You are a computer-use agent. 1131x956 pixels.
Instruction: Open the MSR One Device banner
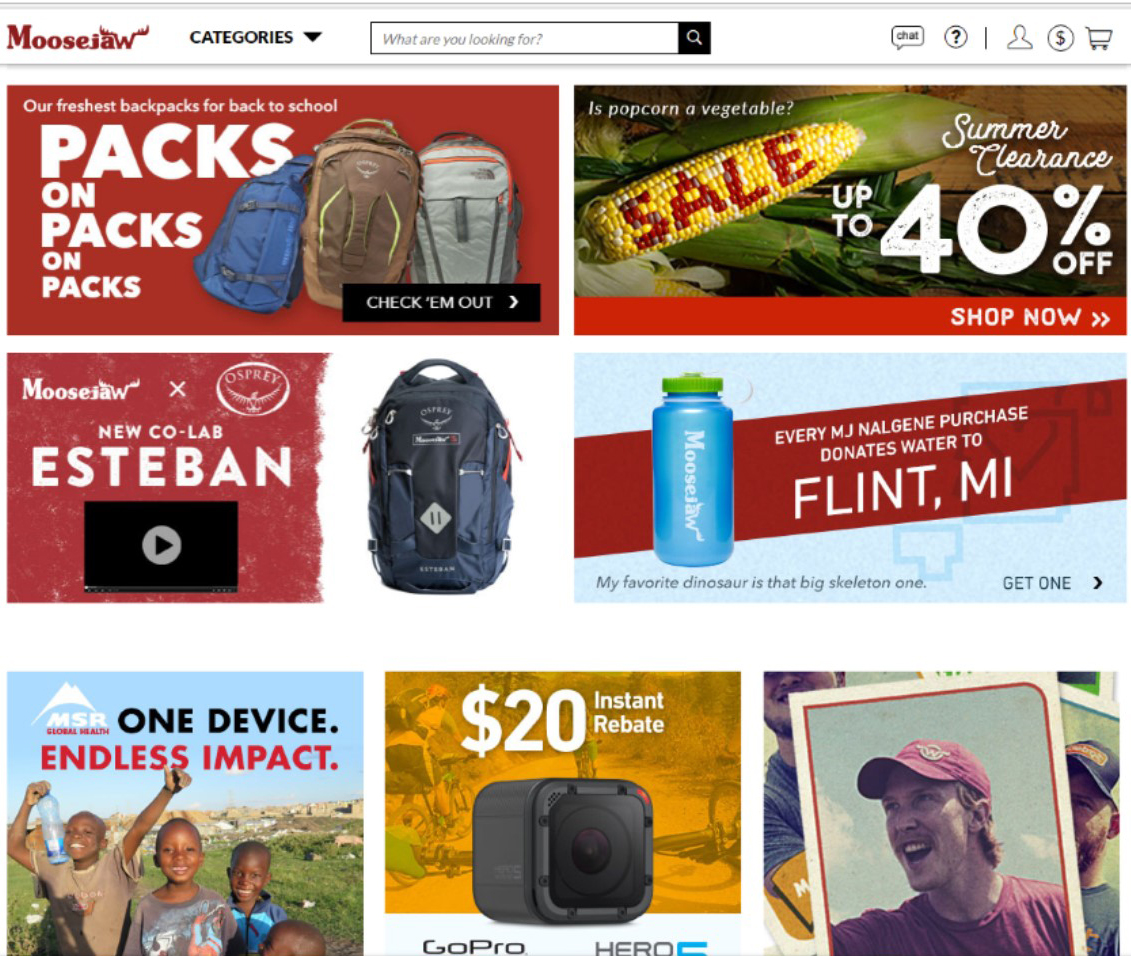[x=185, y=814]
